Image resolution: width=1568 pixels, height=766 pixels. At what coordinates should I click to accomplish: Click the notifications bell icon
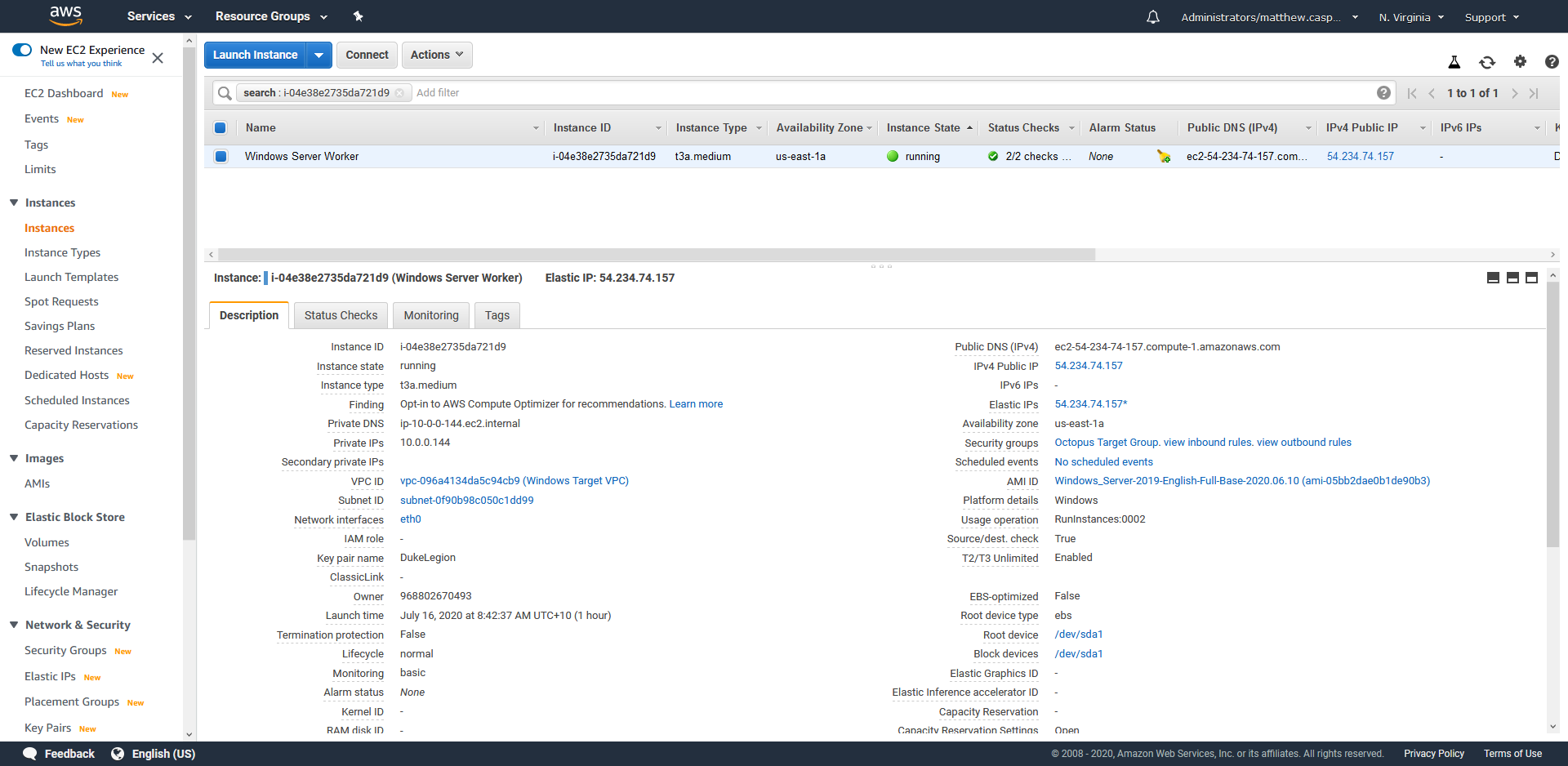coord(1152,17)
